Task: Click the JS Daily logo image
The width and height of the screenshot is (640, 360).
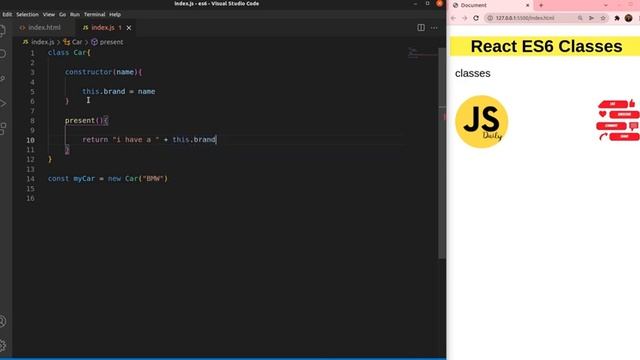Action: click(x=482, y=122)
